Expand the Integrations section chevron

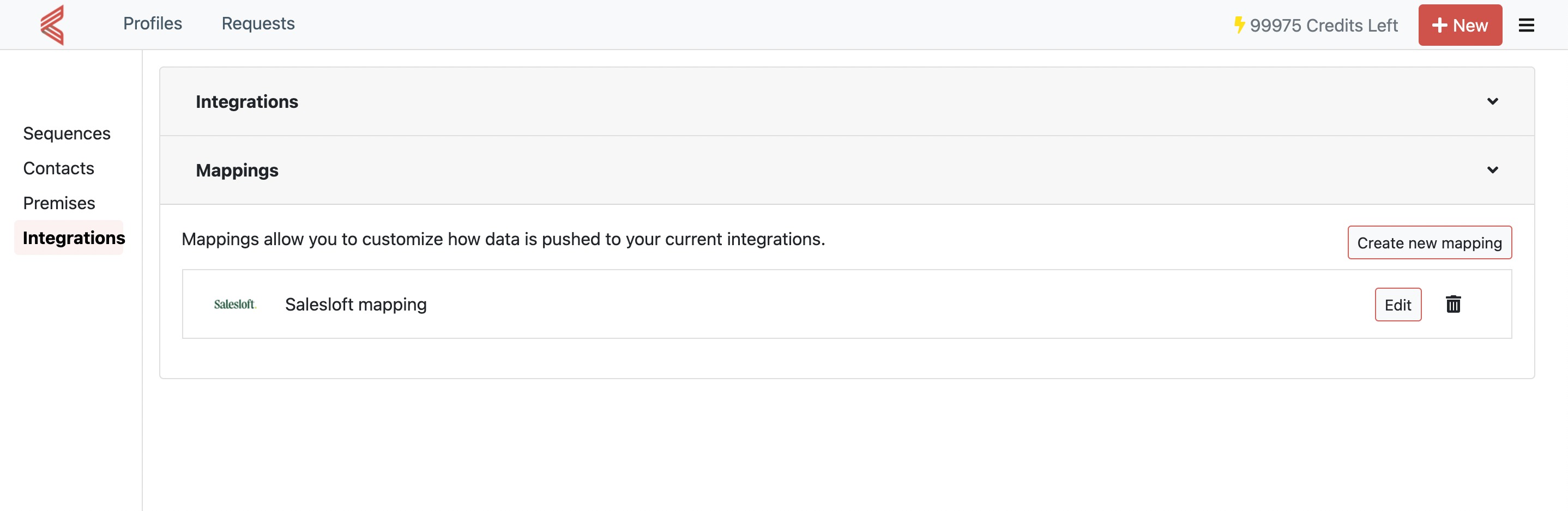click(x=1492, y=101)
